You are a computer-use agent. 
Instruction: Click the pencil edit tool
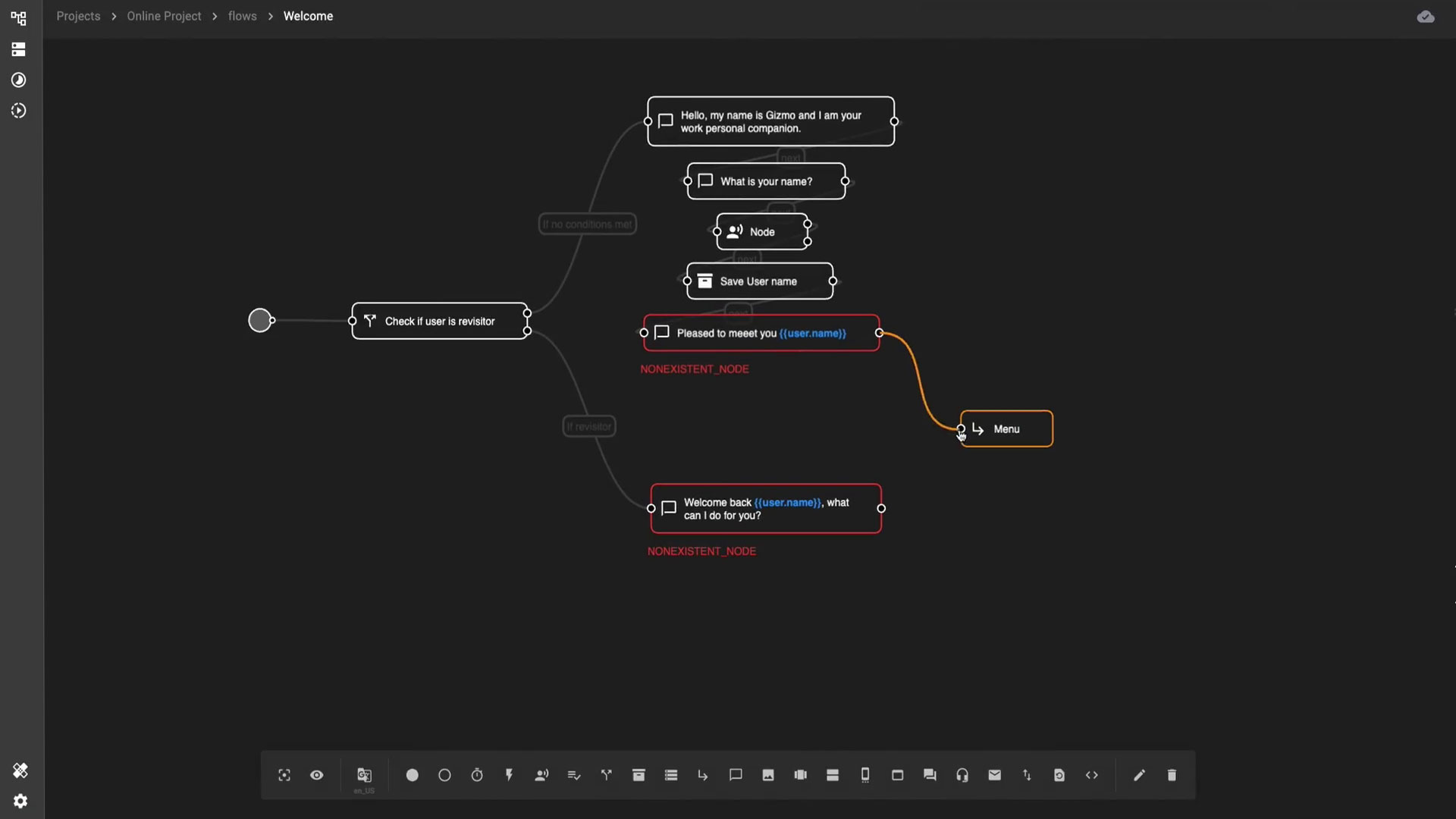[1139, 775]
